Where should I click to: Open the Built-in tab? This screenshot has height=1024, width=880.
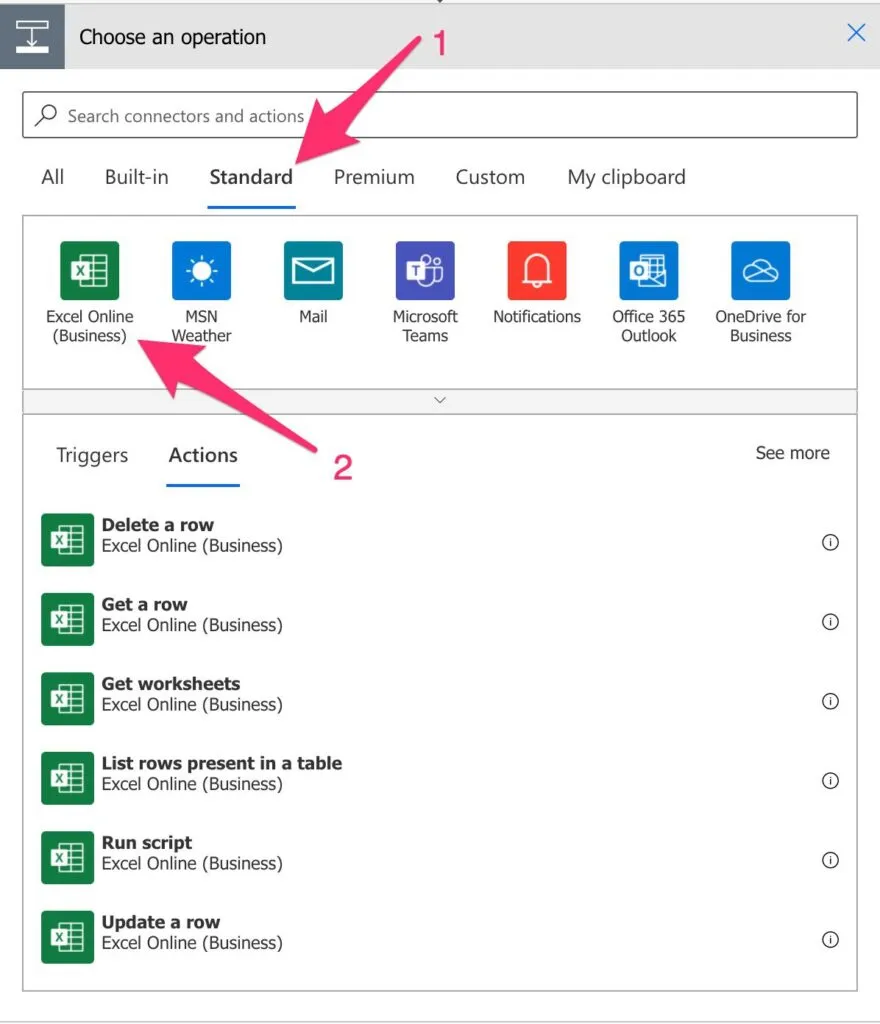click(137, 177)
